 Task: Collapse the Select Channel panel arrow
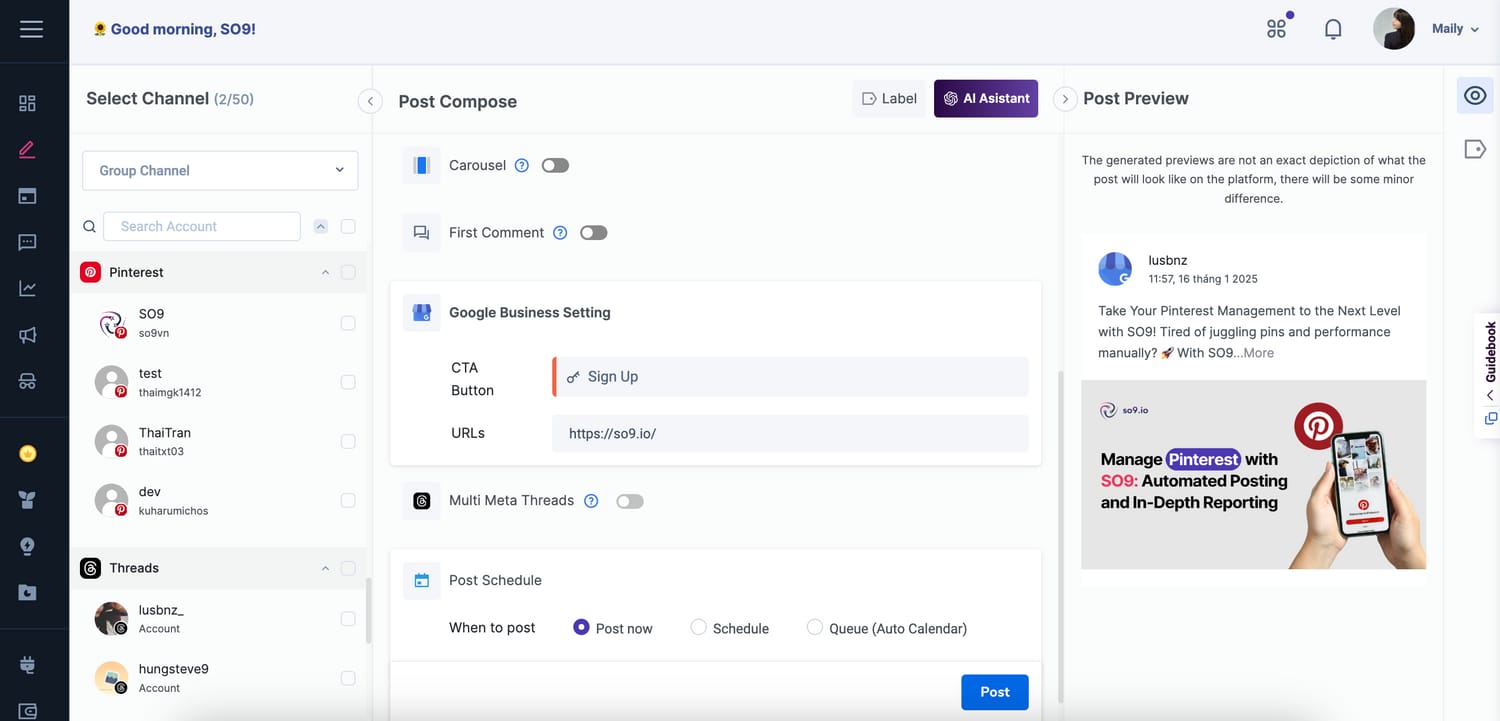click(x=370, y=100)
